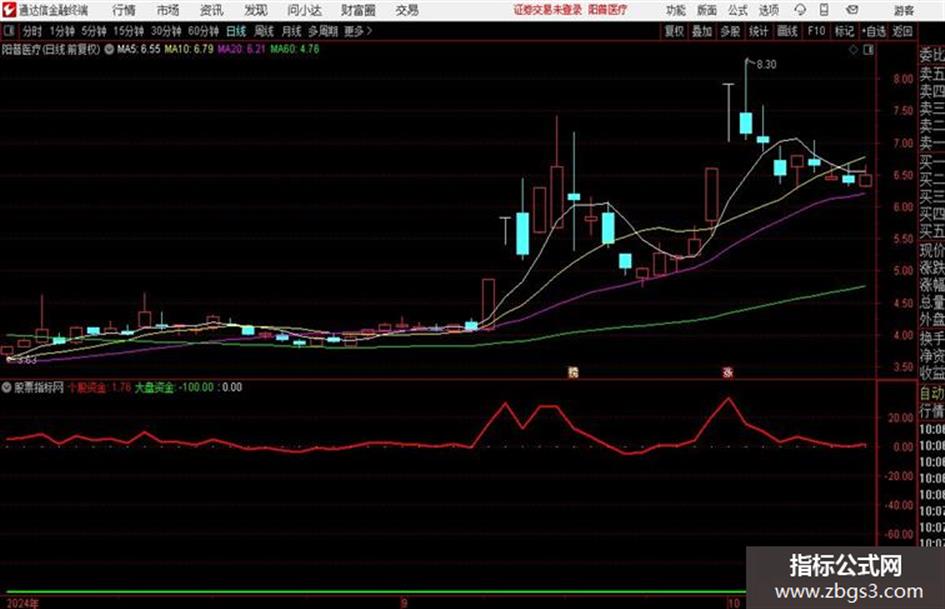Switch to the 15分钟 period
945x609 pixels.
tap(129, 31)
